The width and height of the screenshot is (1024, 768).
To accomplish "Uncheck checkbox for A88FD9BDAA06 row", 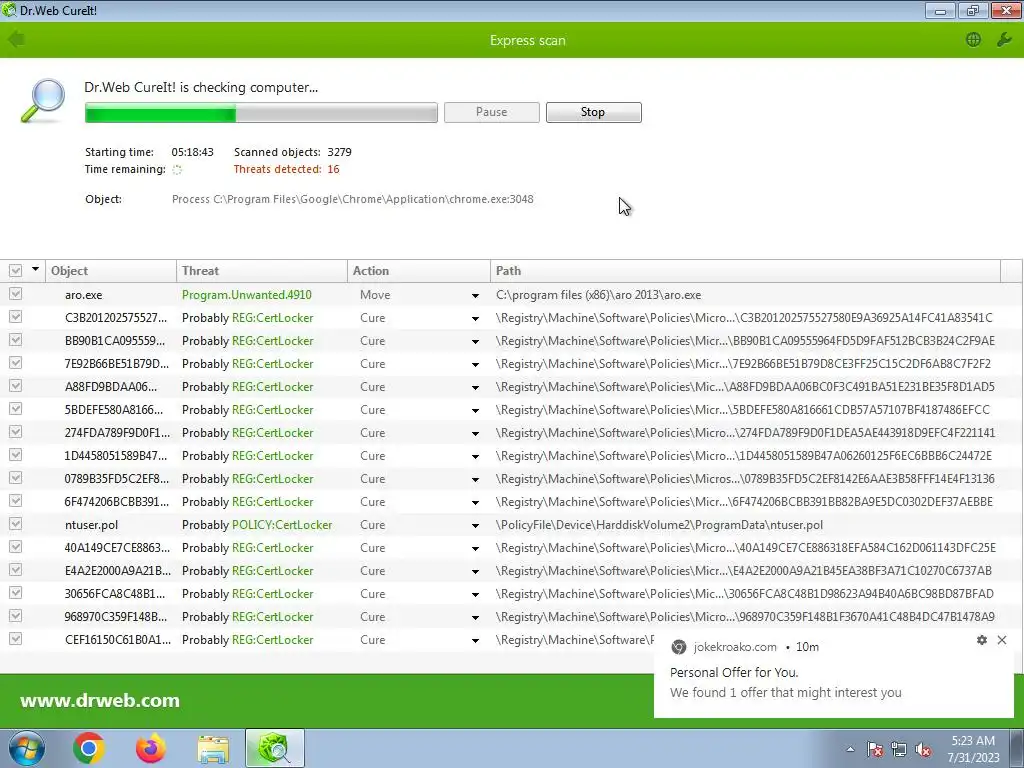I will click(16, 386).
